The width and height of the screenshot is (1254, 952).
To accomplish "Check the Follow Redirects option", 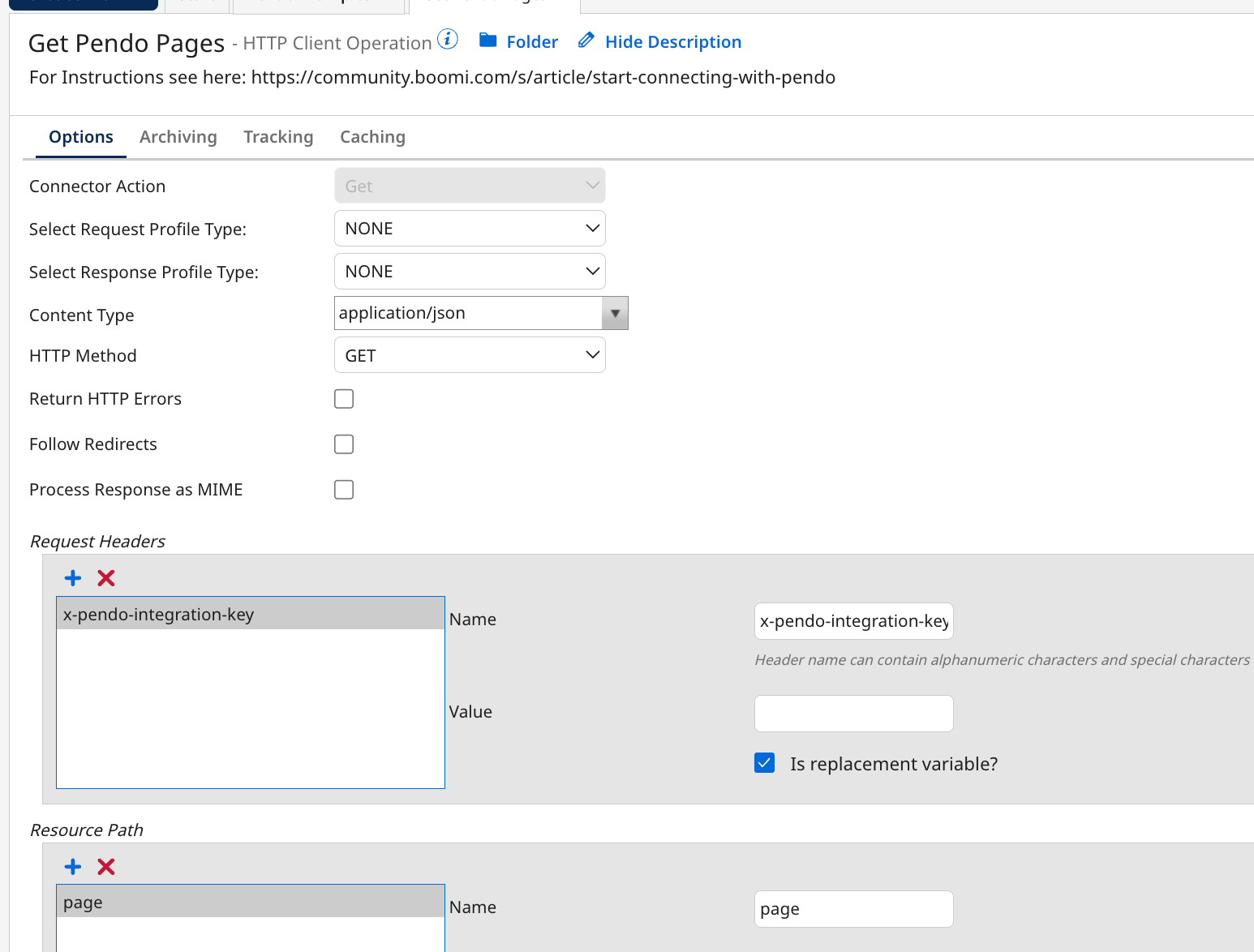I will pyautogui.click(x=344, y=444).
